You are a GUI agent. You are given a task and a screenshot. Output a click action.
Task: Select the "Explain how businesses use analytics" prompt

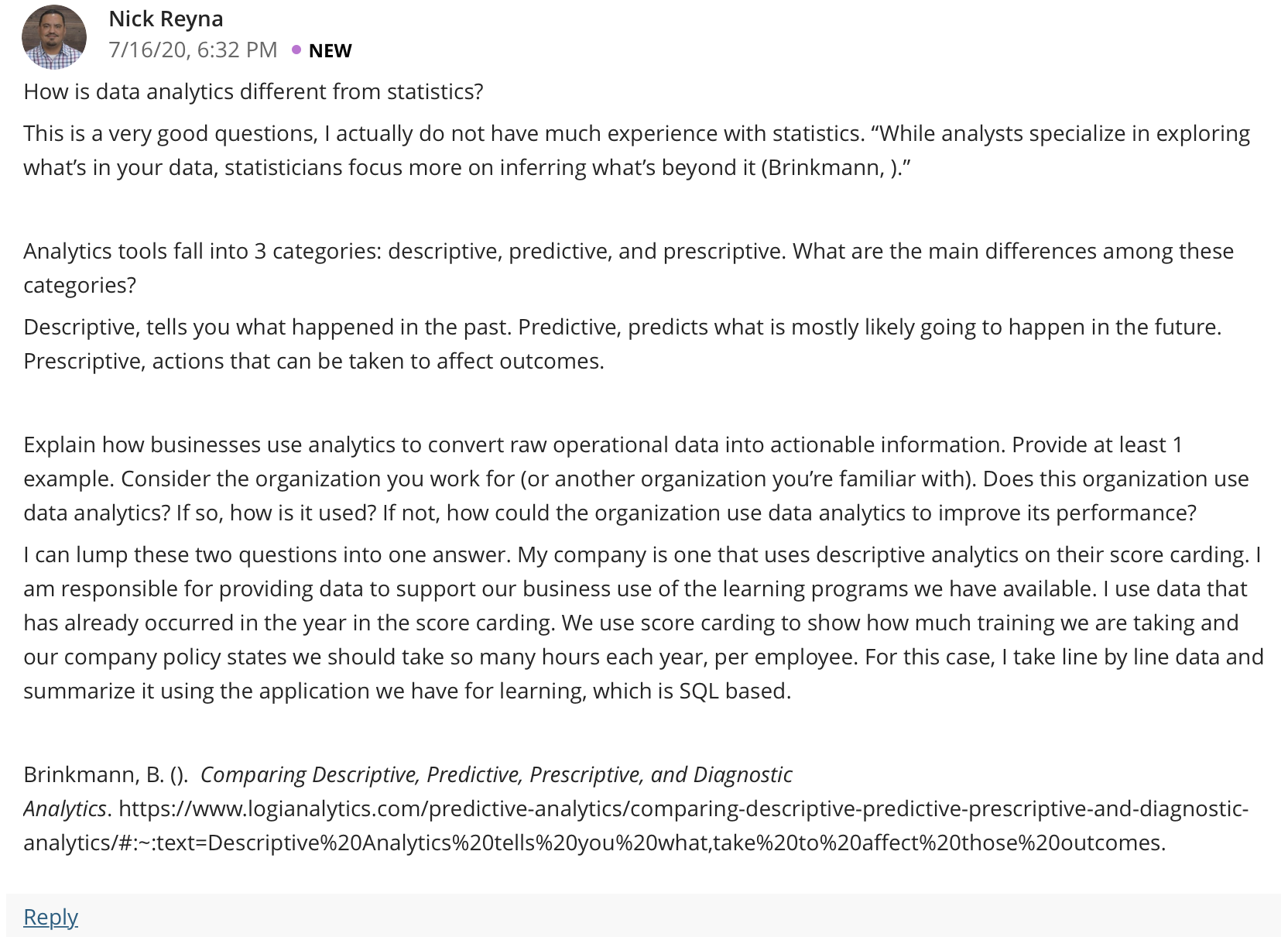(x=636, y=479)
